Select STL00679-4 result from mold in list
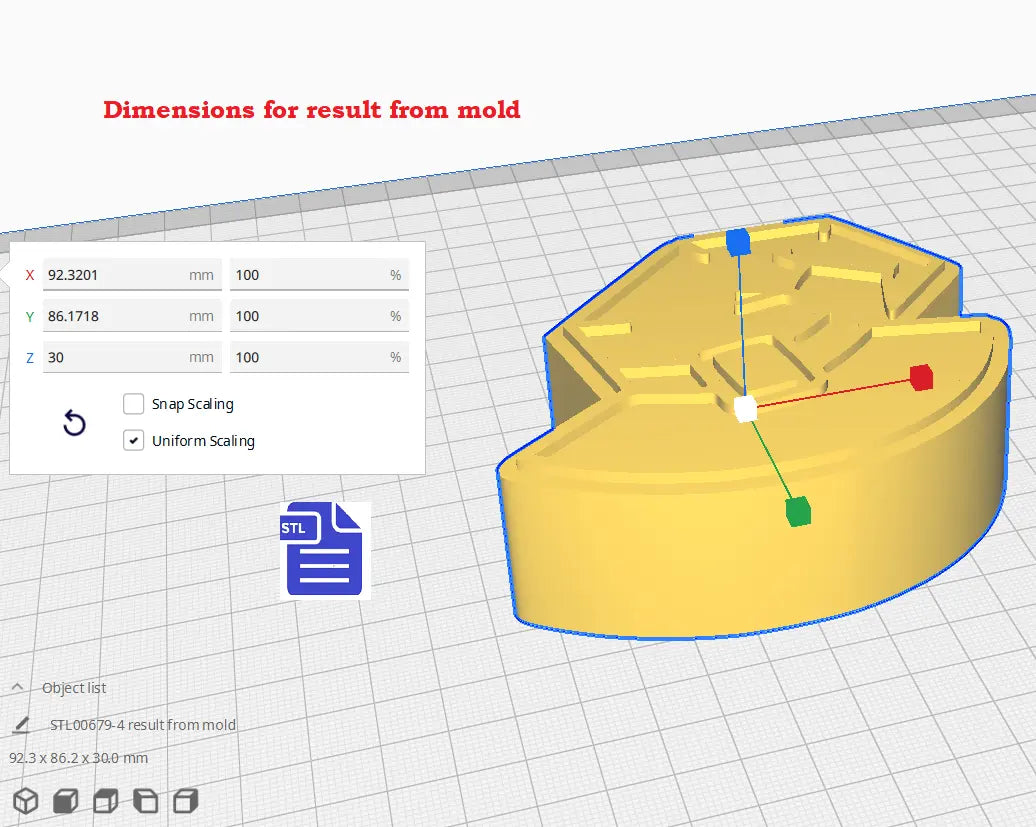This screenshot has height=827, width=1036. (143, 725)
